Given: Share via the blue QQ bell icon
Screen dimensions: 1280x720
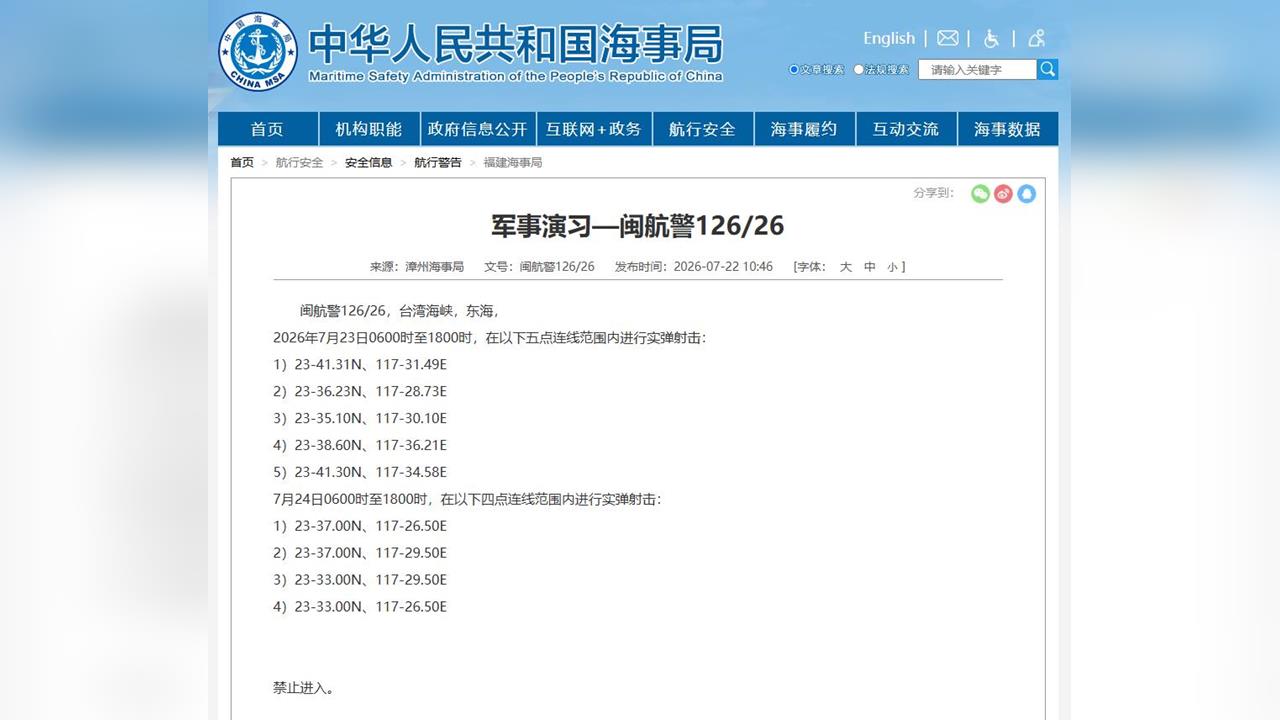Looking at the screenshot, I should pyautogui.click(x=1026, y=194).
